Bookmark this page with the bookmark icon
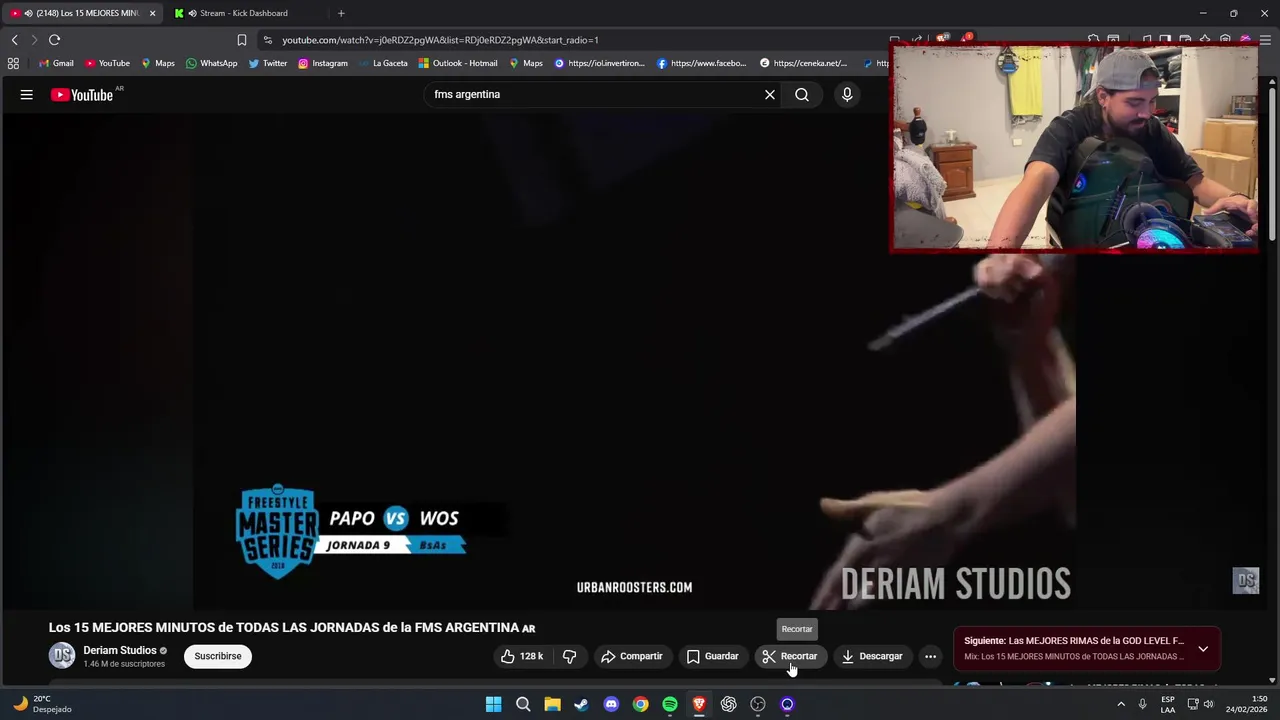Viewport: 1280px width, 720px height. point(241,40)
